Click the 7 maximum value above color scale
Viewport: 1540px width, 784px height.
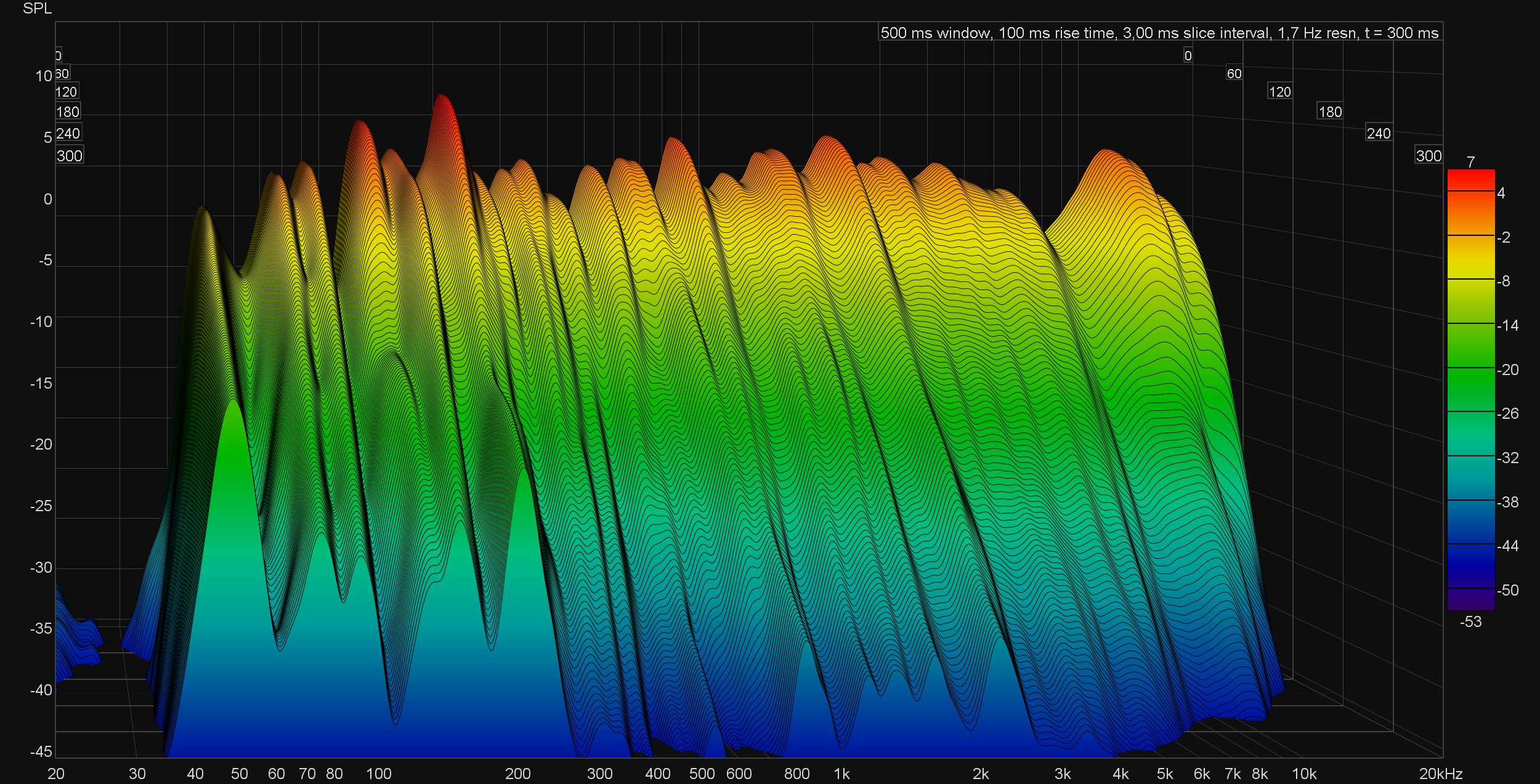click(x=1470, y=162)
